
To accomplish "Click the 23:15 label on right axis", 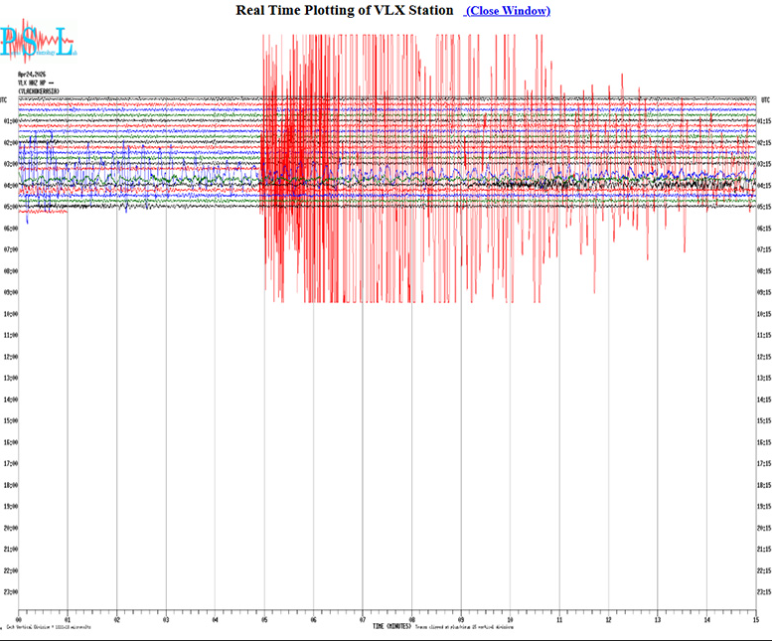I will [764, 591].
